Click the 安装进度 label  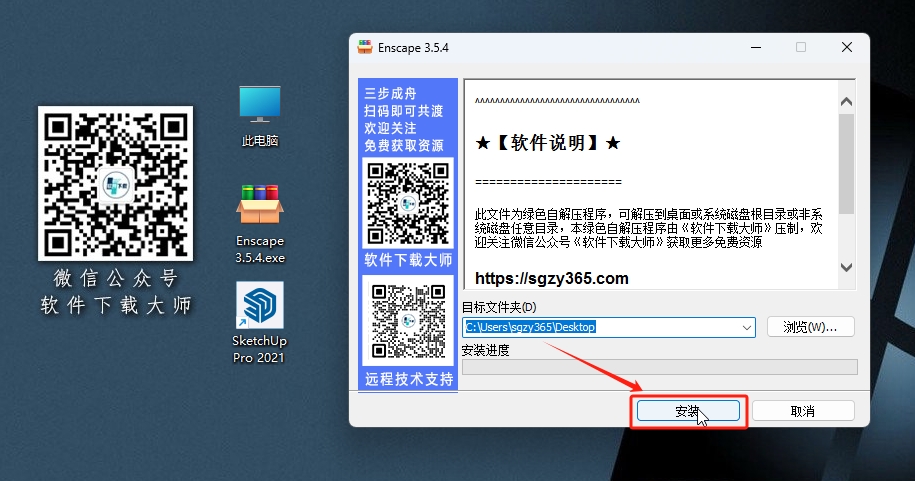point(486,350)
